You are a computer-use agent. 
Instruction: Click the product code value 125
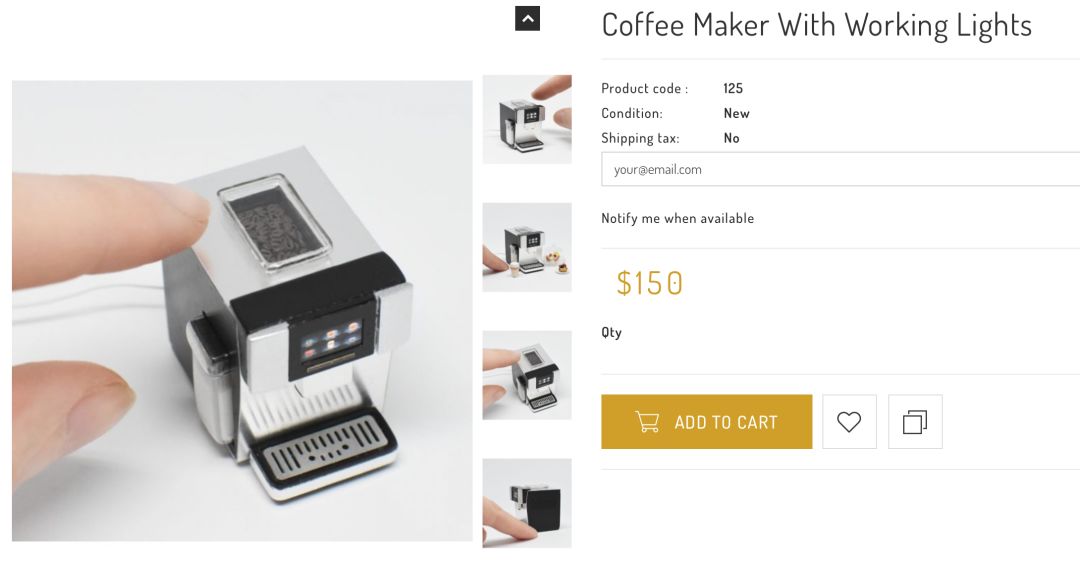(733, 88)
